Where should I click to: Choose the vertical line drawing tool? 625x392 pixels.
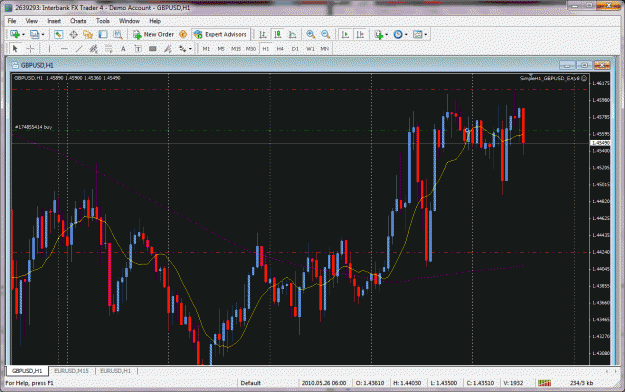click(49, 49)
